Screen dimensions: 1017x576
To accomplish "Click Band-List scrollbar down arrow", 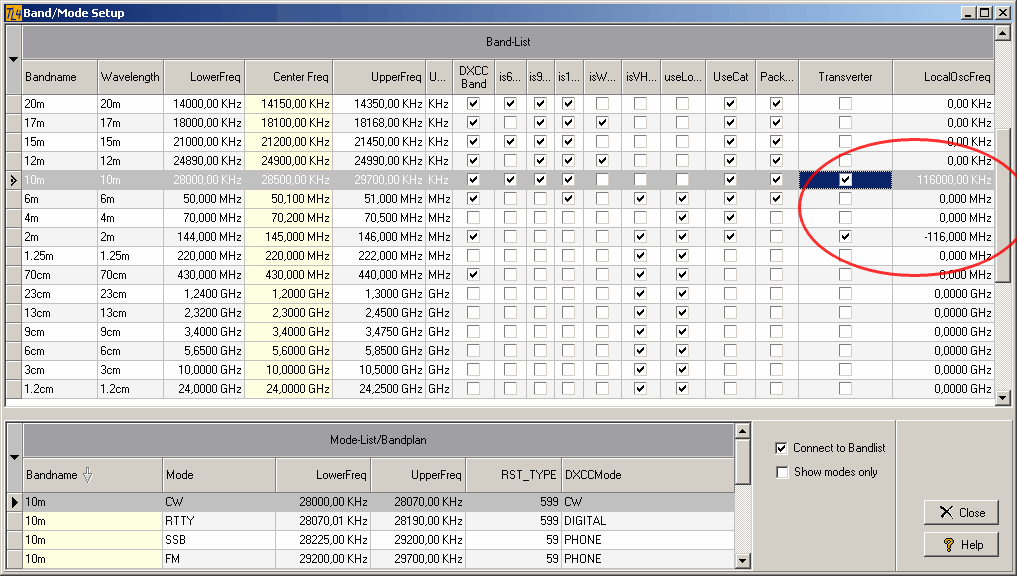I will point(1003,398).
